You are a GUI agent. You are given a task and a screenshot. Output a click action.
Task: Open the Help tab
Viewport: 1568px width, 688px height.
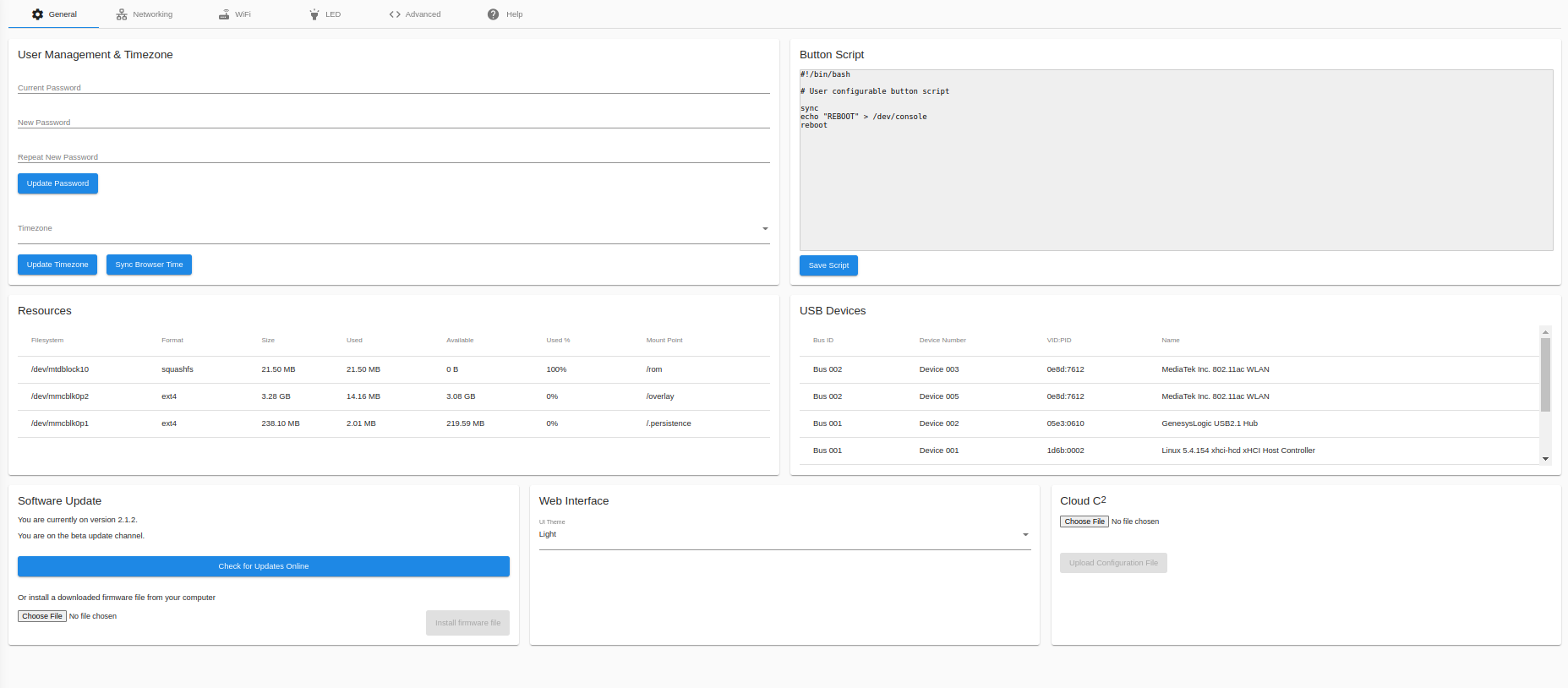505,14
